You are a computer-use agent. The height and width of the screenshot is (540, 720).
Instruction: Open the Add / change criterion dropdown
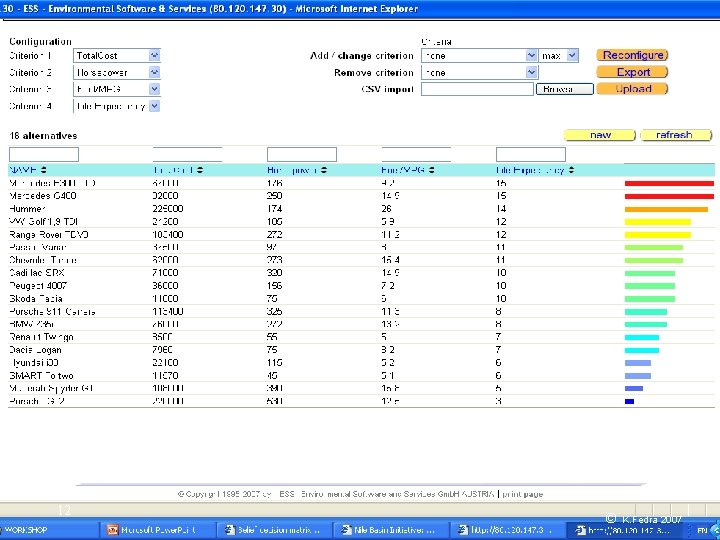click(x=479, y=56)
